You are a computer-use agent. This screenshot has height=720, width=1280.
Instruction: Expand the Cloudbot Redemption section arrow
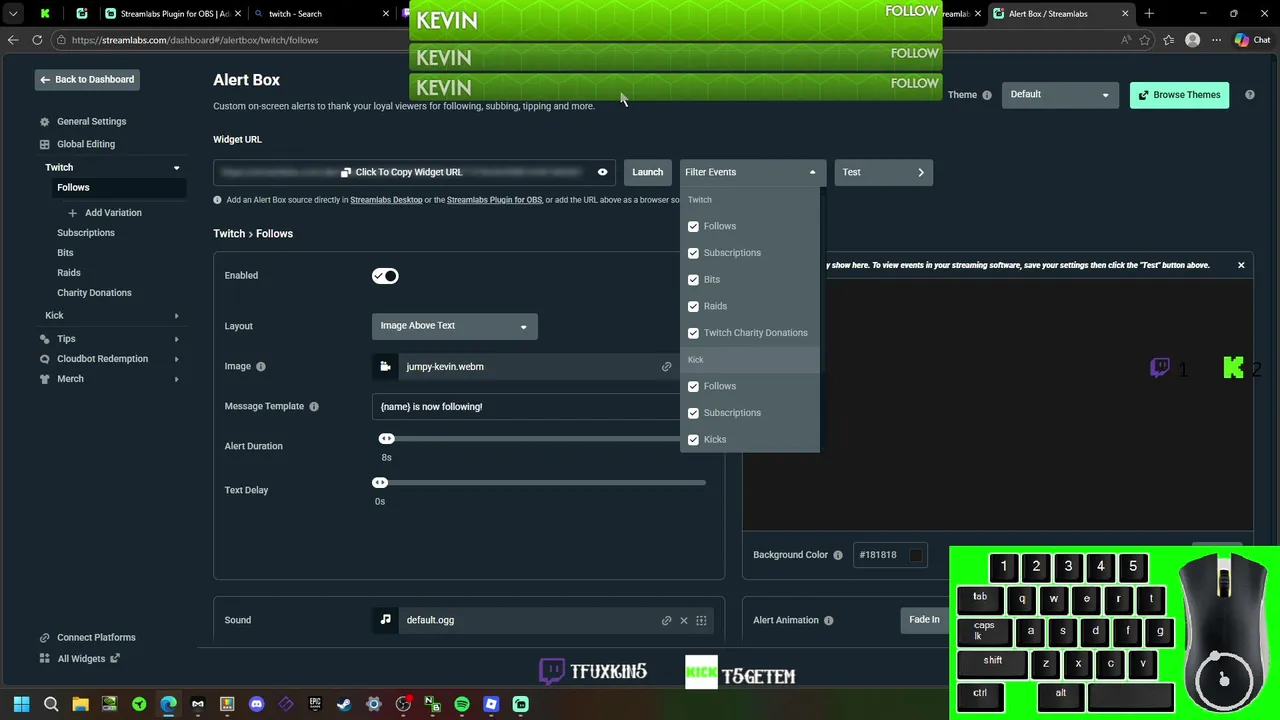176,359
